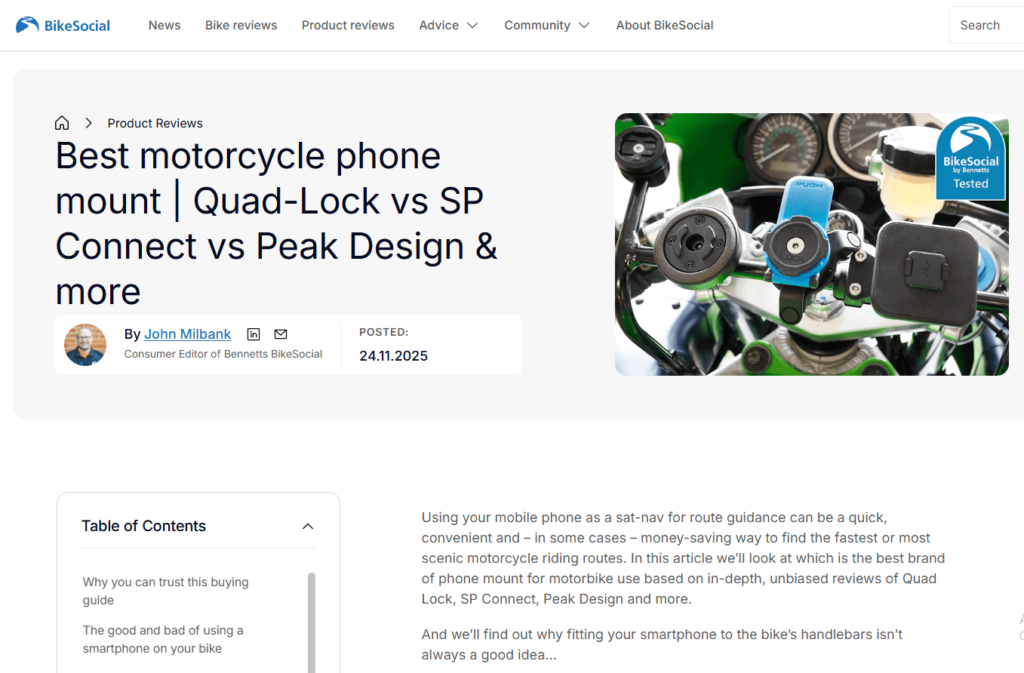Jump to 'Why you can trust this buying guide'
Screen dimensions: 1024x673
tap(166, 591)
